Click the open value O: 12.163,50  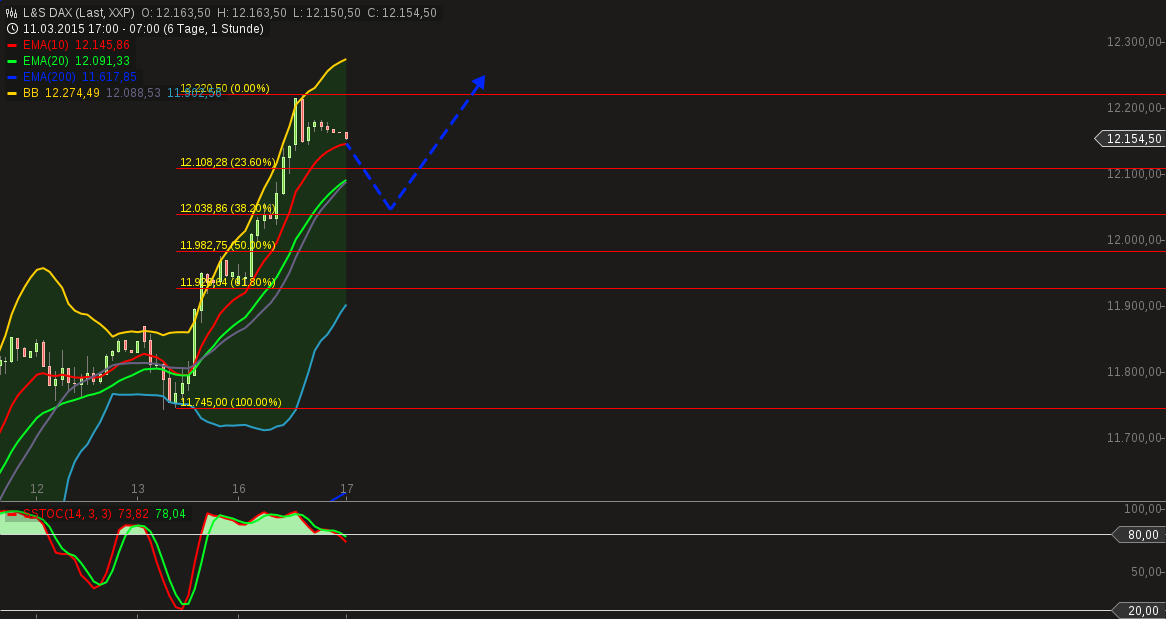[x=175, y=13]
